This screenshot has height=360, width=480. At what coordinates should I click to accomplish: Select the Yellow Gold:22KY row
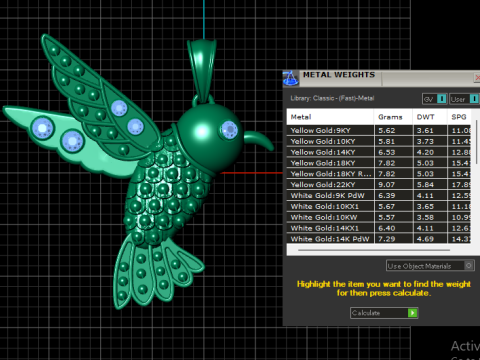(x=379, y=185)
